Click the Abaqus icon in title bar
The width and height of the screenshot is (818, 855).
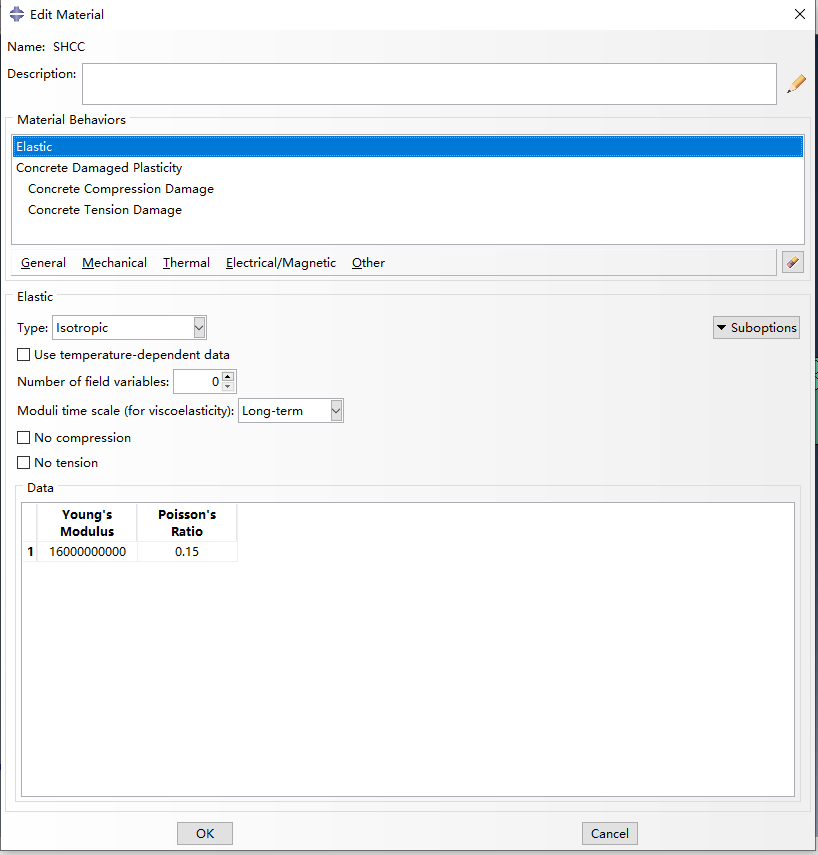tap(16, 15)
